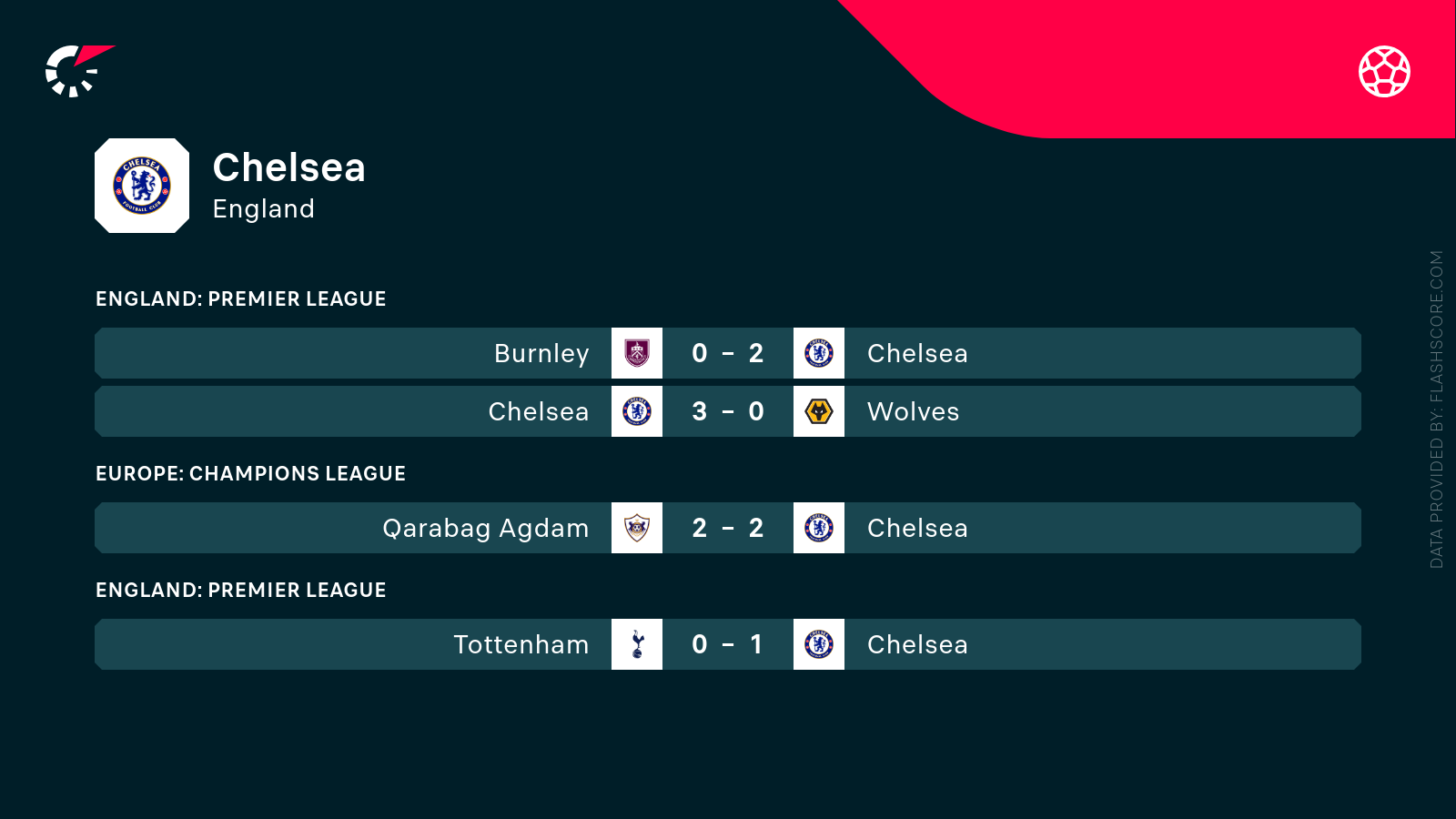This screenshot has width=1456, height=819.
Task: Click the large Chelsea club crest
Action: [x=142, y=186]
